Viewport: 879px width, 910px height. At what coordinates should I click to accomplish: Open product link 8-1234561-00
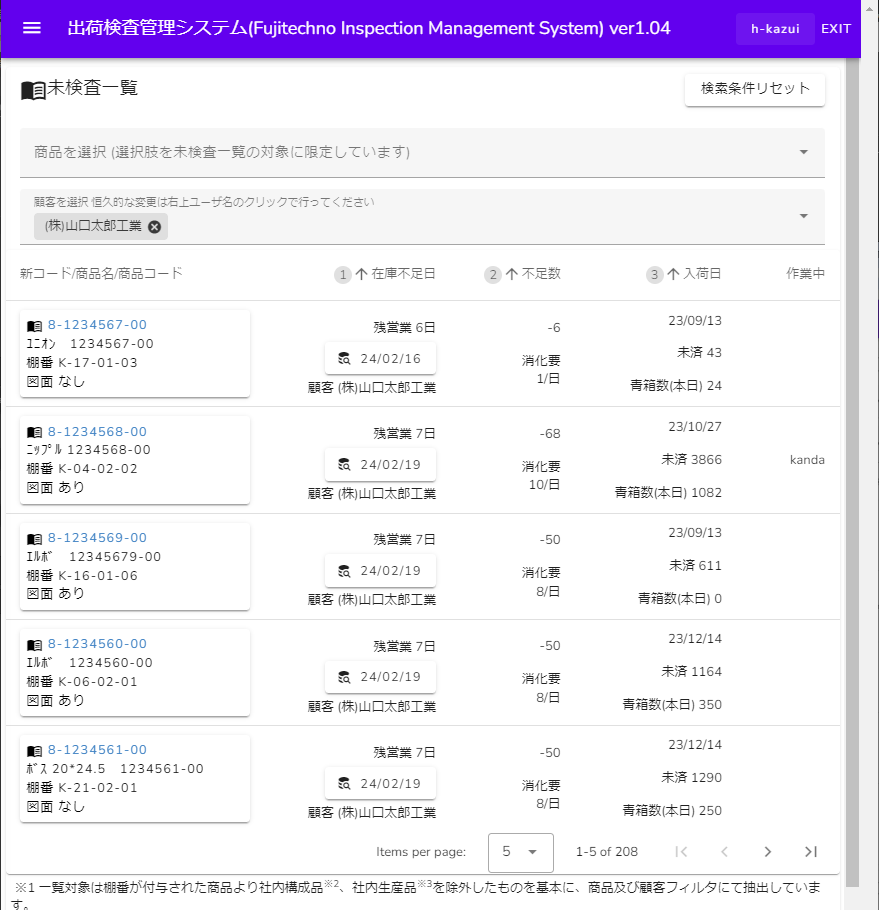pyautogui.click(x=97, y=750)
